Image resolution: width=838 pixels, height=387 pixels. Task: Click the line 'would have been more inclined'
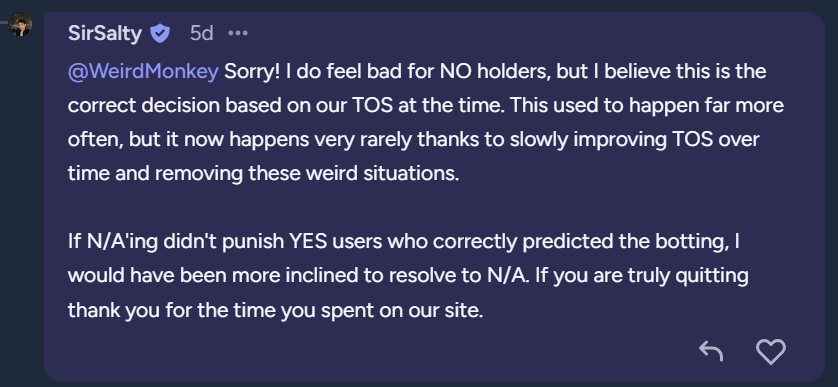[x=408, y=276]
